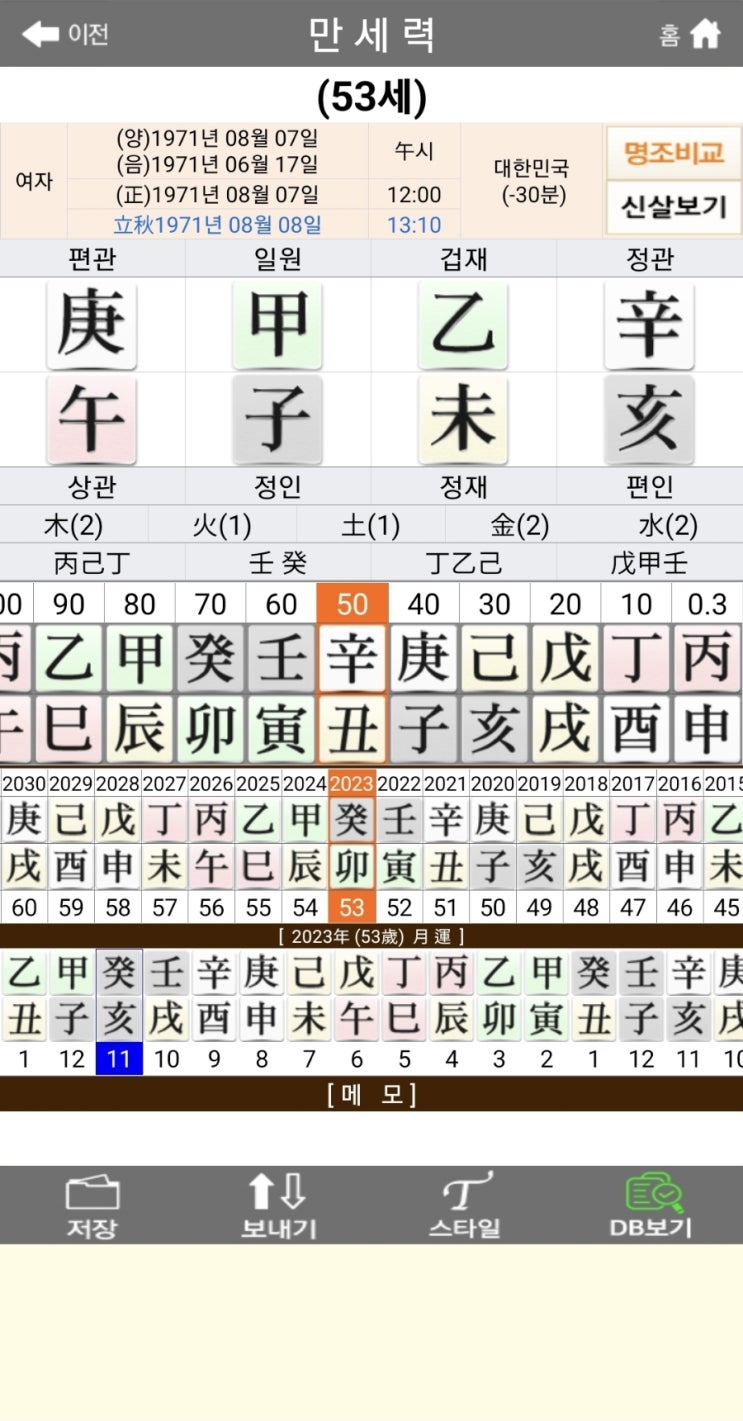Image resolution: width=743 pixels, height=1421 pixels.
Task: Select the 午 hour branch tile
Action: [91, 420]
